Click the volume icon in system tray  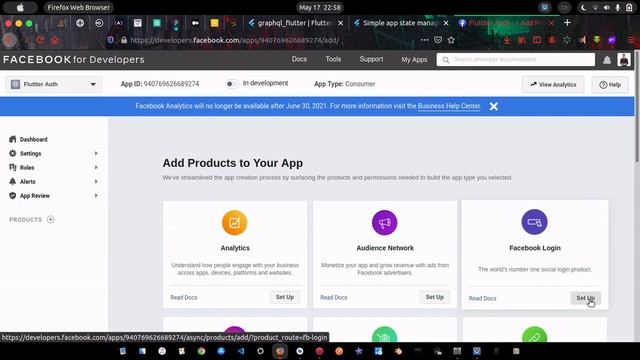607,7
